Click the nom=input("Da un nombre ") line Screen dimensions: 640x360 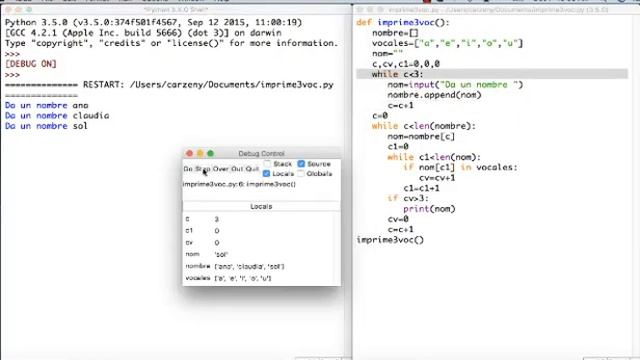coord(455,85)
